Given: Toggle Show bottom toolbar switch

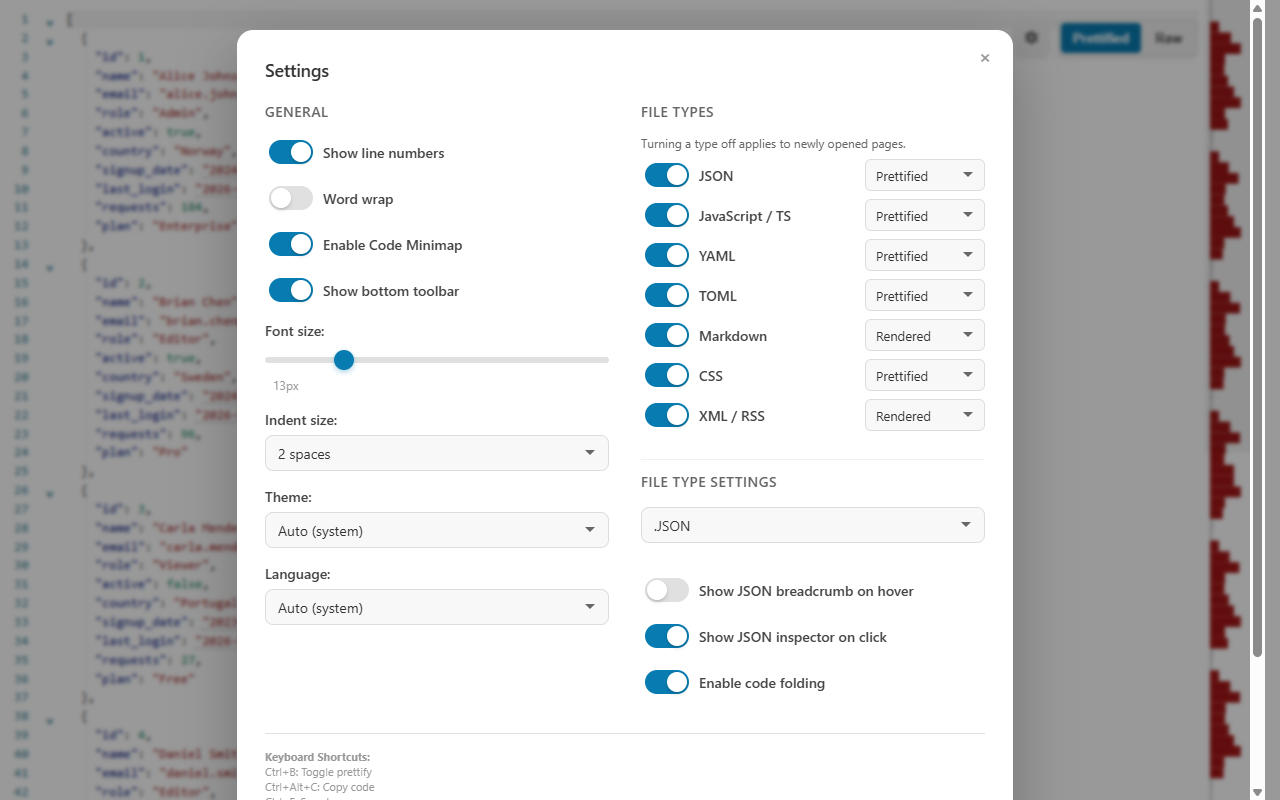Looking at the screenshot, I should coord(291,291).
